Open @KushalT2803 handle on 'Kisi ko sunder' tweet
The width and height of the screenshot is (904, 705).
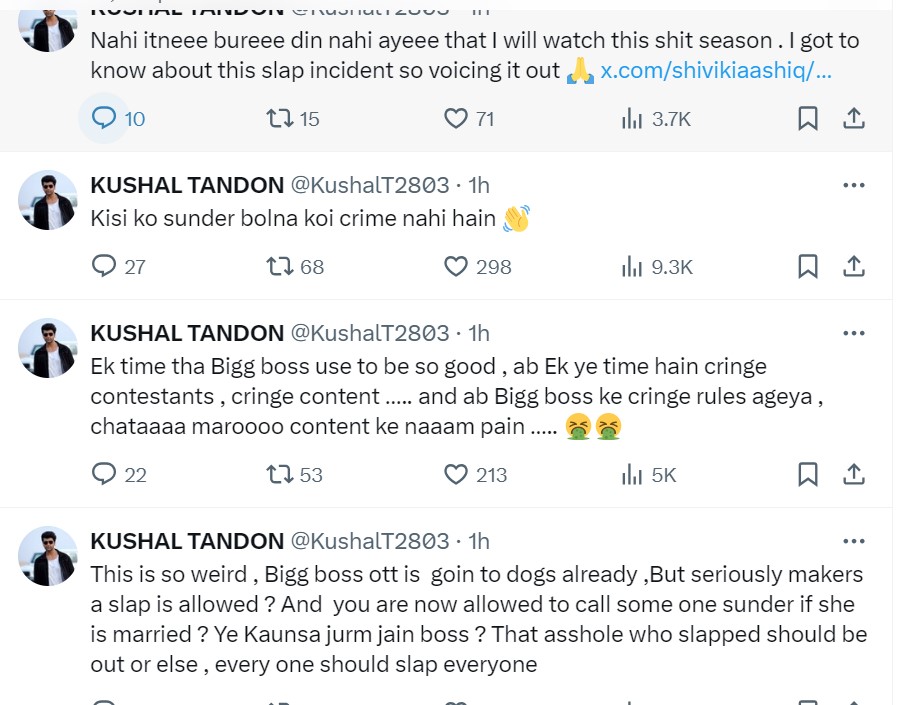click(369, 185)
